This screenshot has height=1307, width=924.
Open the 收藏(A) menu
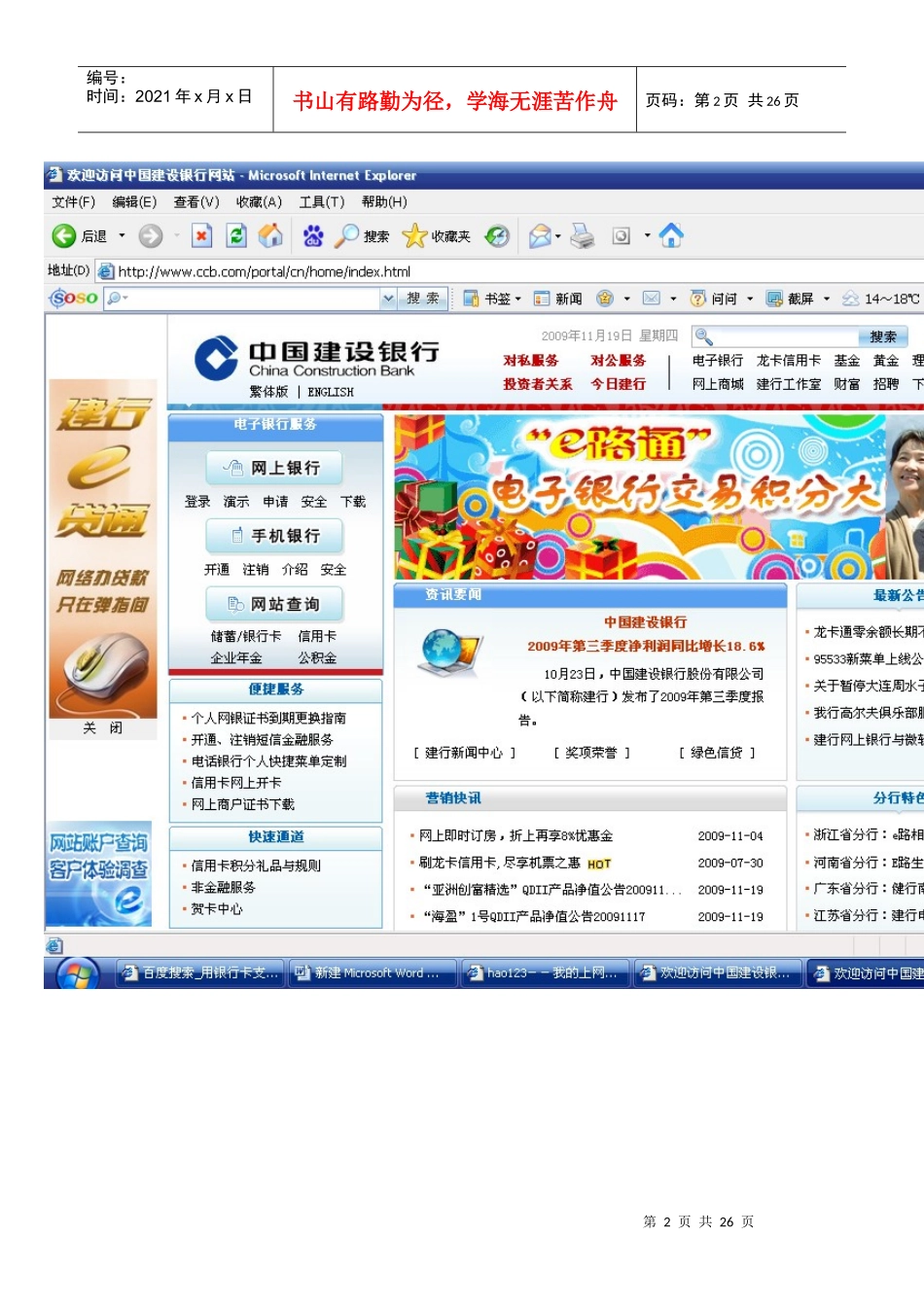coord(259,202)
